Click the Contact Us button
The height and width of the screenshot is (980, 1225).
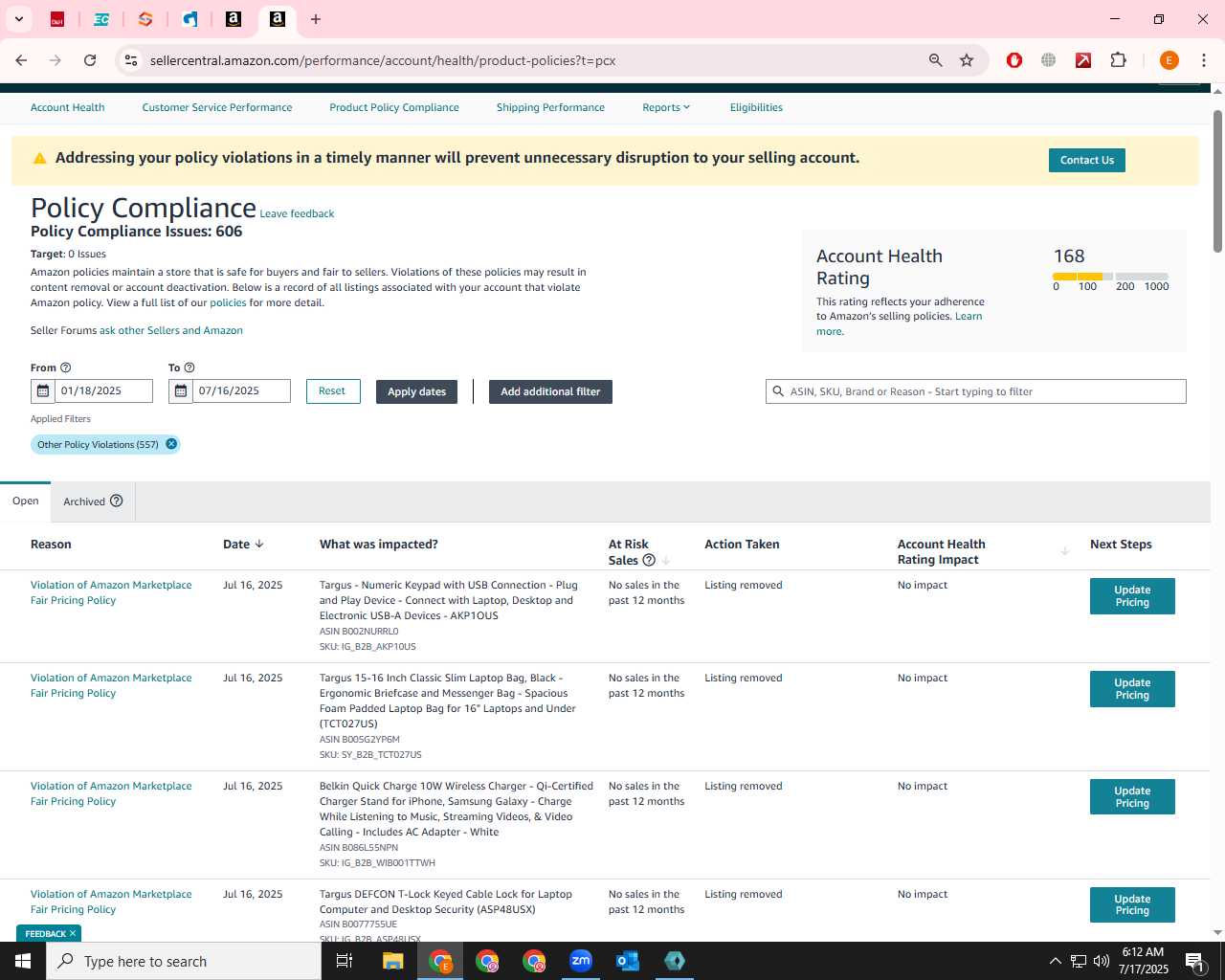pyautogui.click(x=1087, y=160)
